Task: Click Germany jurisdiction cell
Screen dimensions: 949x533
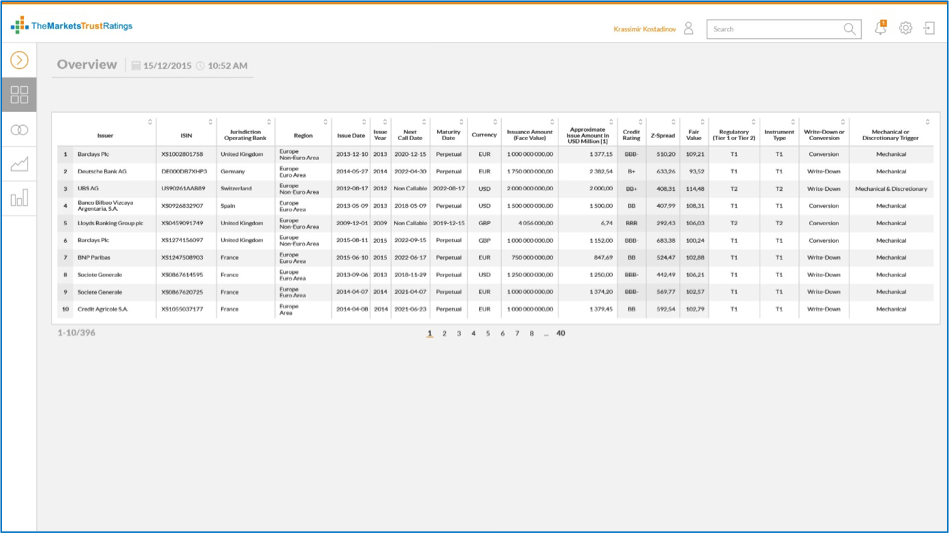Action: pyautogui.click(x=233, y=171)
